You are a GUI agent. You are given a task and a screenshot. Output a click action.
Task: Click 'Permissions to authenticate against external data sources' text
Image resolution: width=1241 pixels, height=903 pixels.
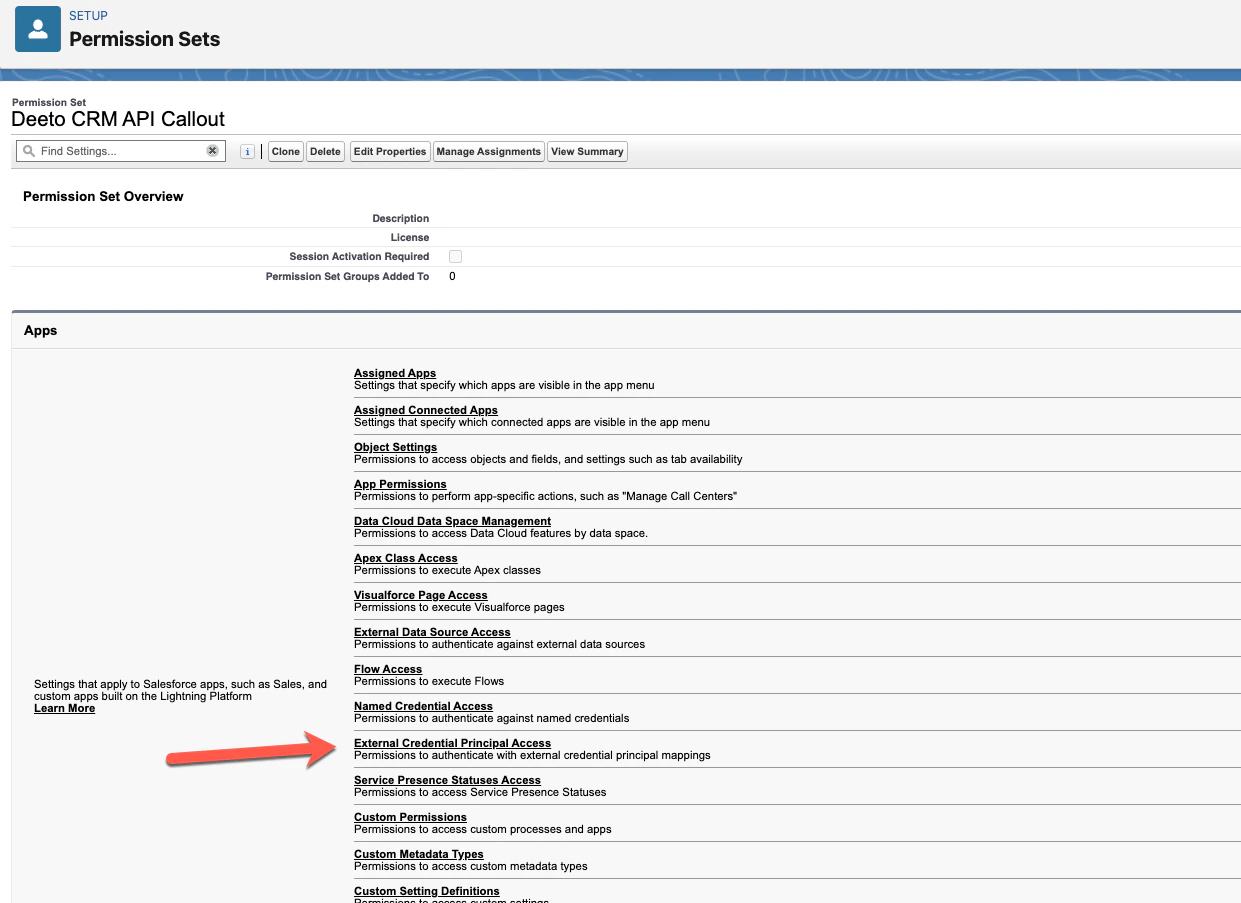499,644
